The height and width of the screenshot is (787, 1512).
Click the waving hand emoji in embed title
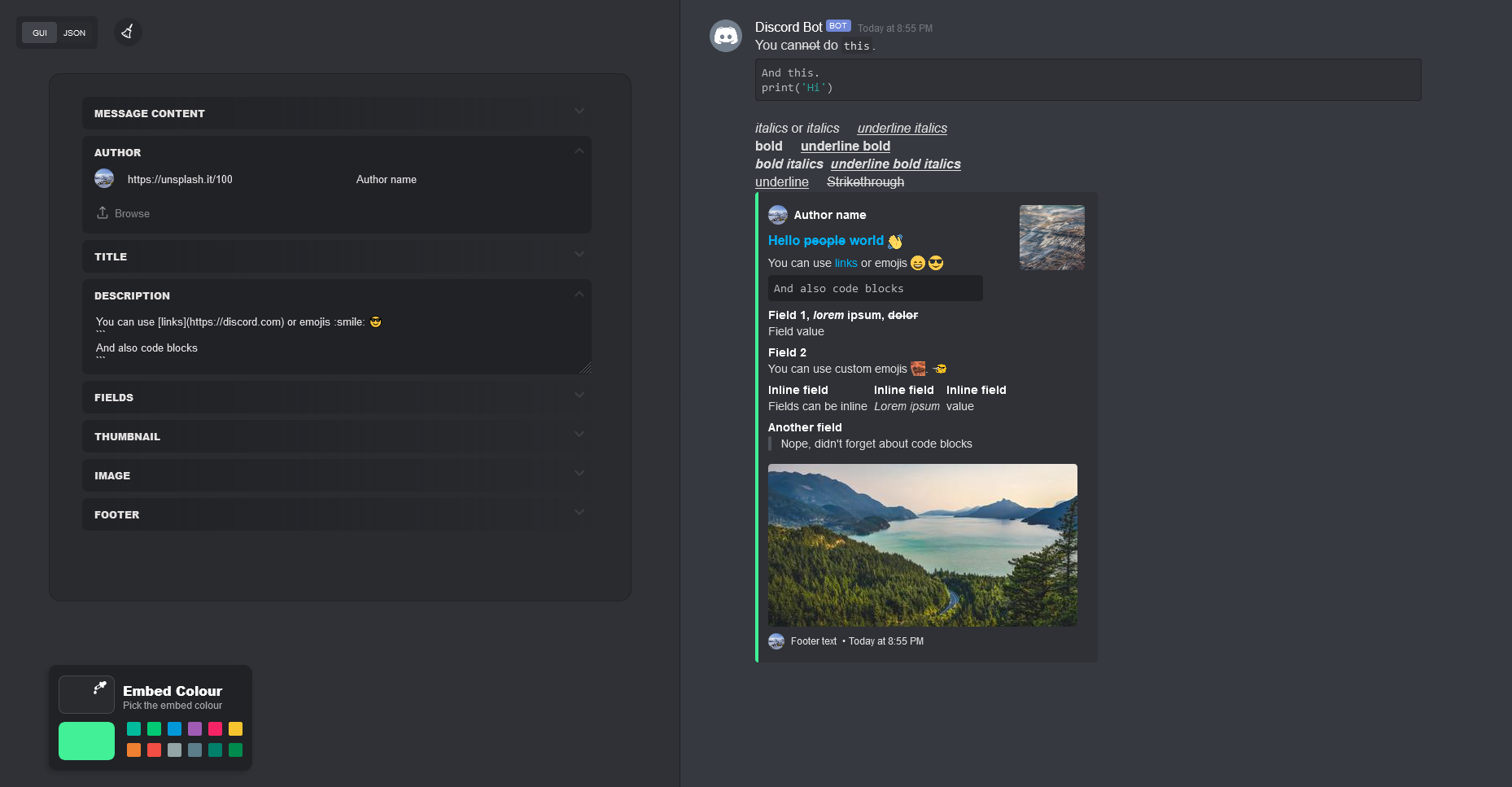point(895,241)
